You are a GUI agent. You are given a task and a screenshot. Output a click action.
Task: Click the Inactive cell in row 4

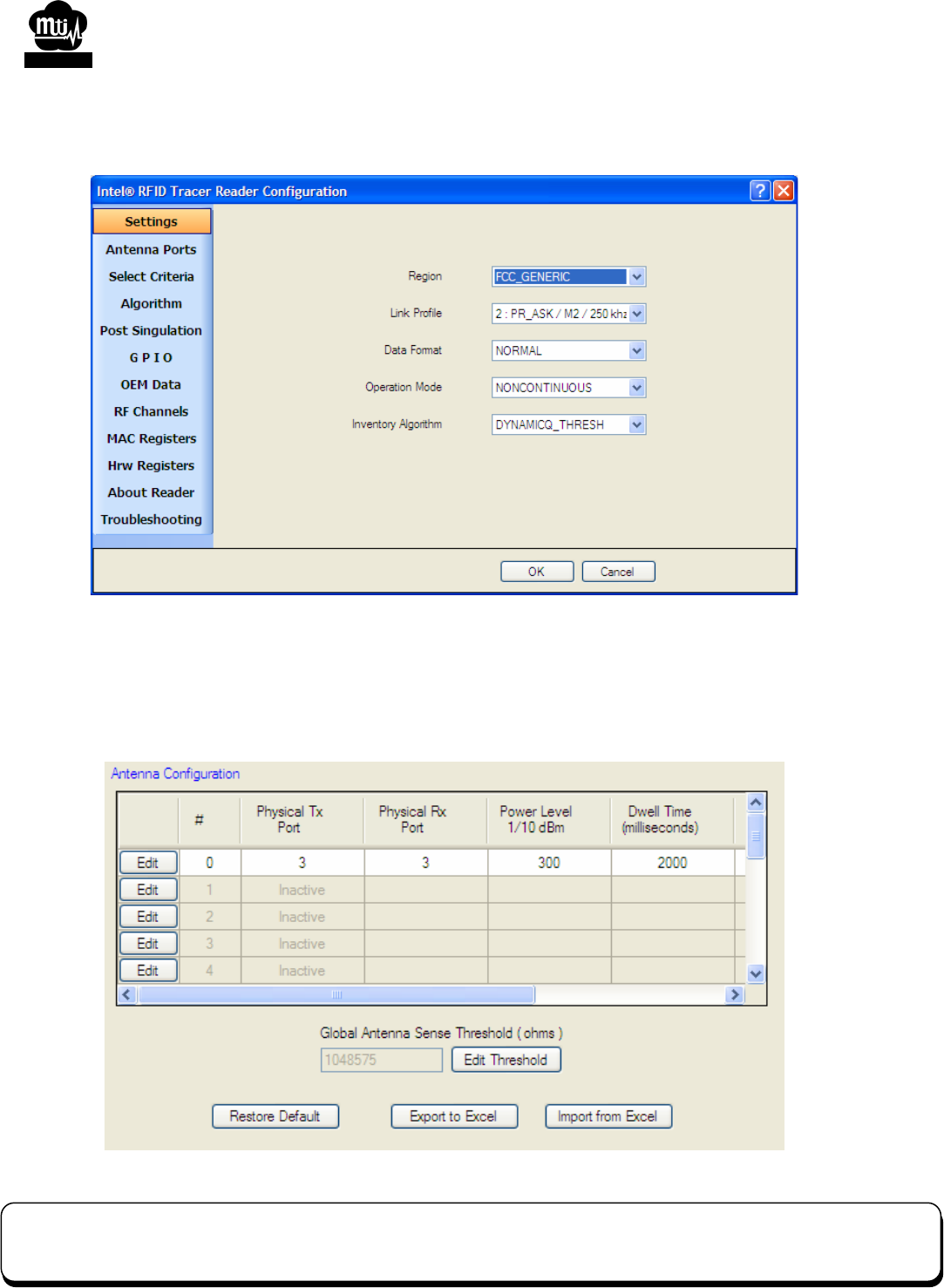pos(302,970)
